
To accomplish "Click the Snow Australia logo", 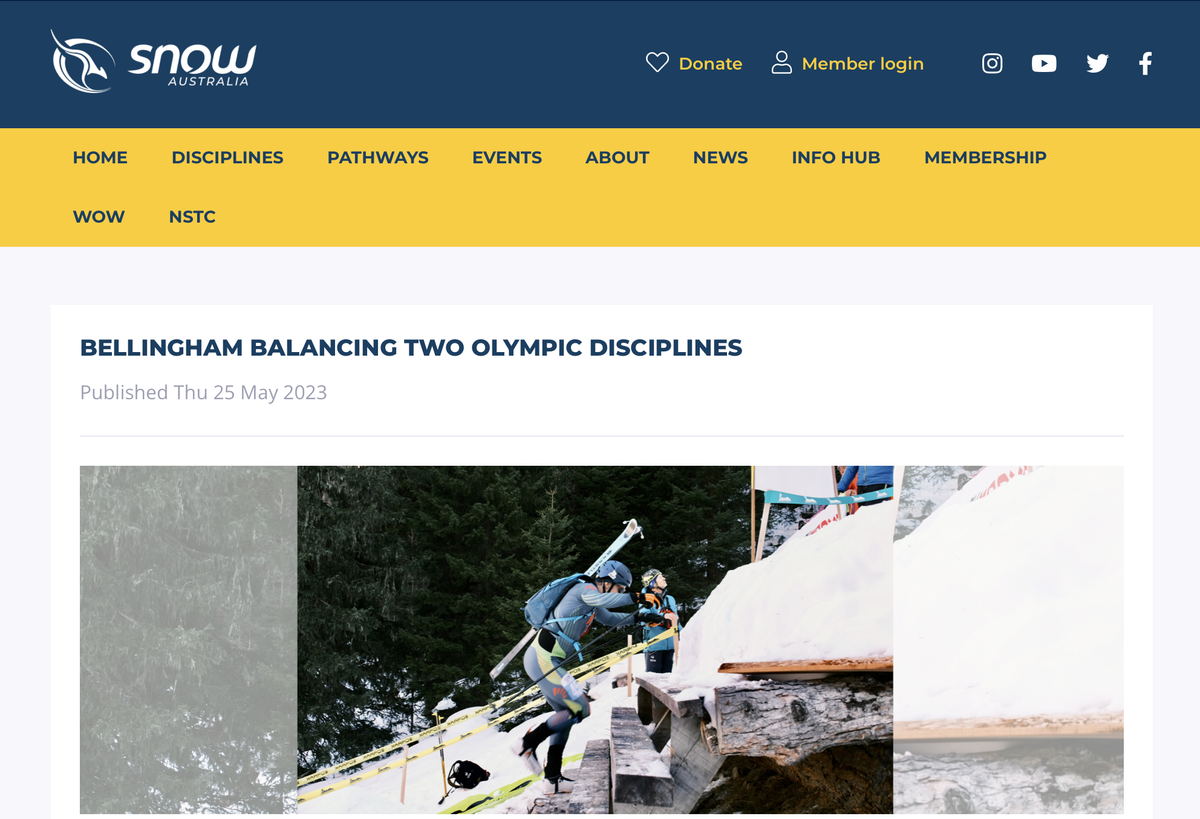I will coord(154,62).
